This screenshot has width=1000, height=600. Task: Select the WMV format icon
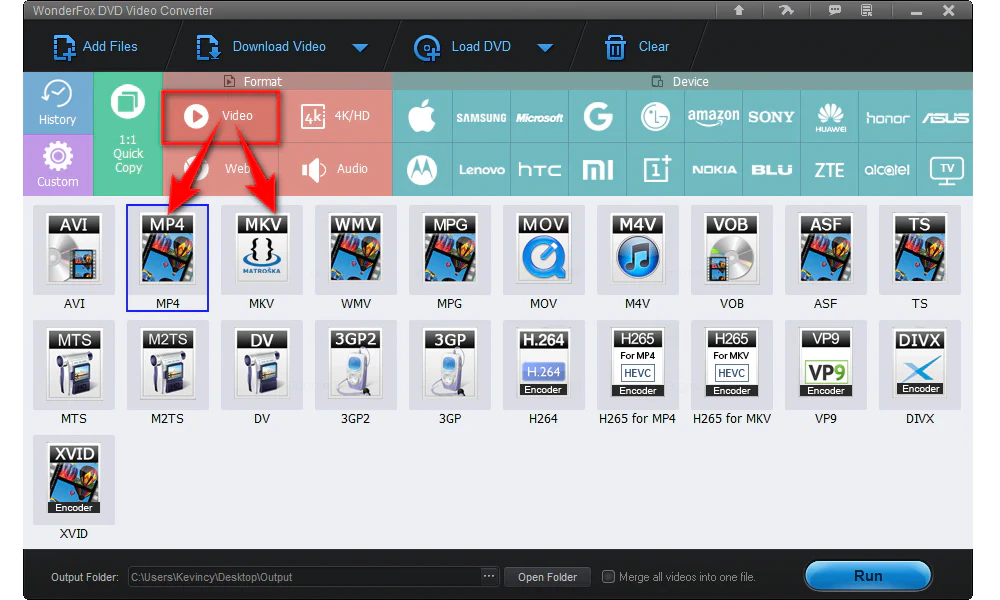[x=356, y=250]
